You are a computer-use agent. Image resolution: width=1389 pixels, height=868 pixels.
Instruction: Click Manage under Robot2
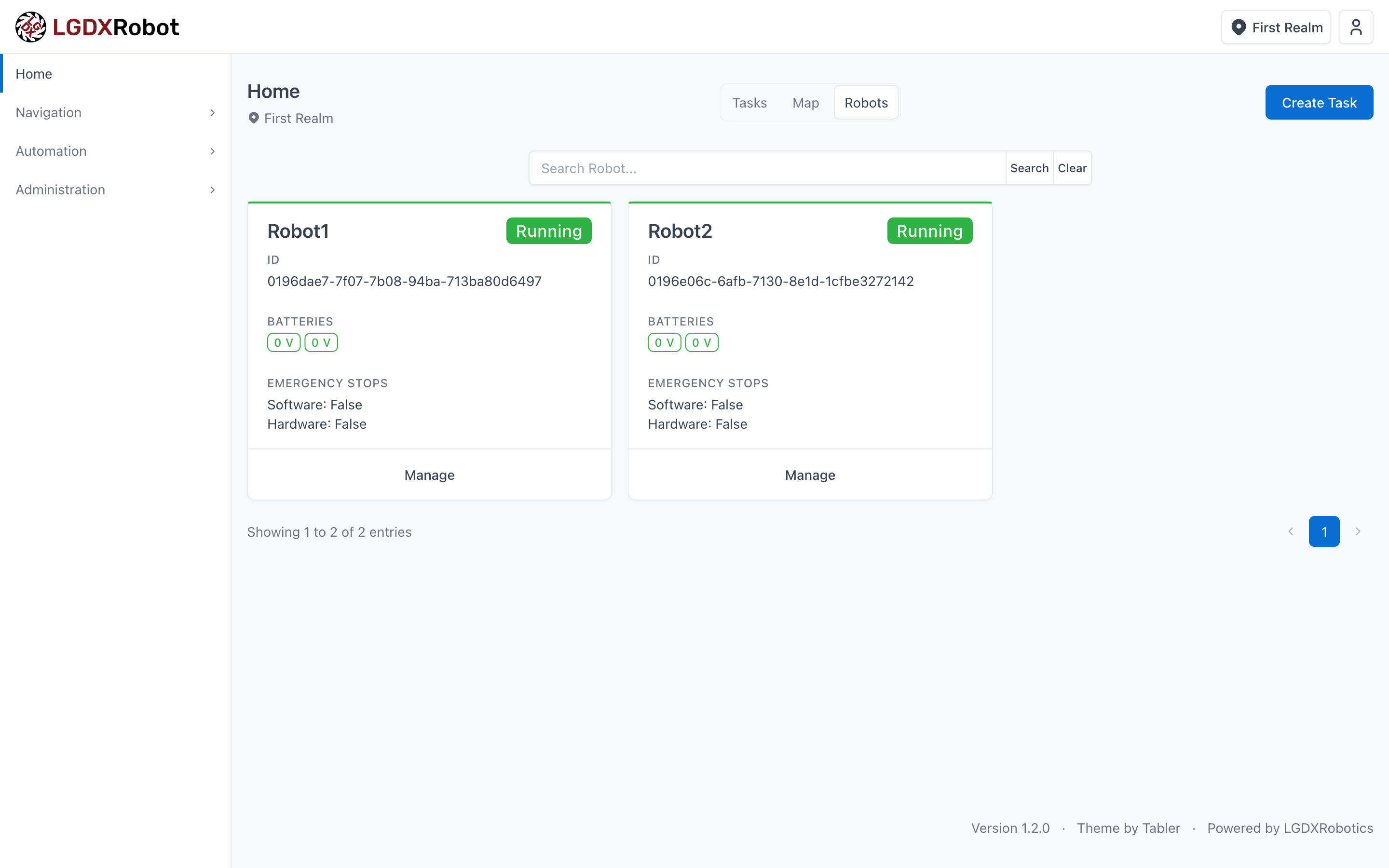click(810, 475)
